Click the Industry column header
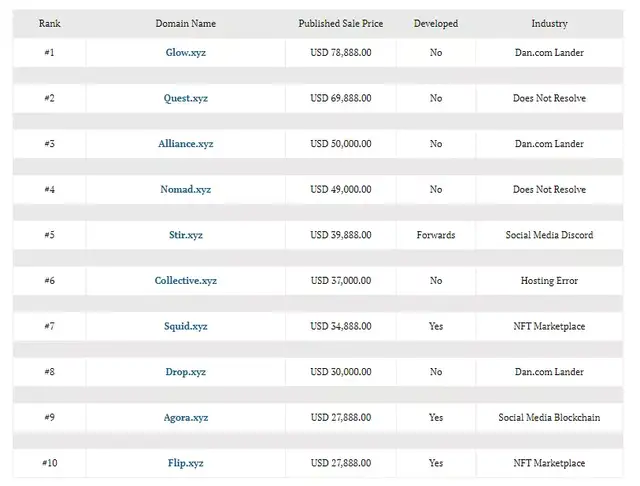The image size is (640, 486). (549, 23)
